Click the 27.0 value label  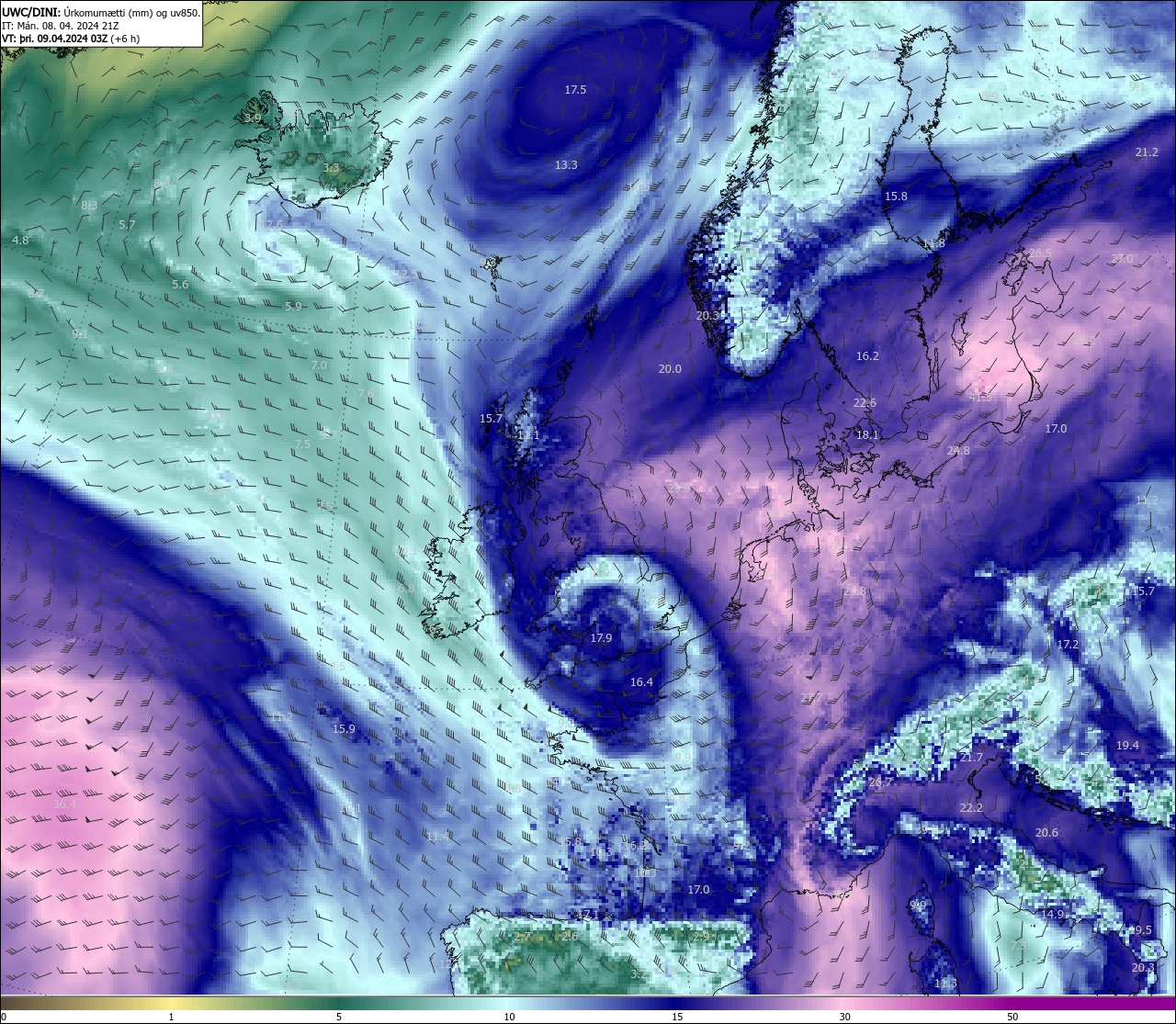click(1122, 260)
